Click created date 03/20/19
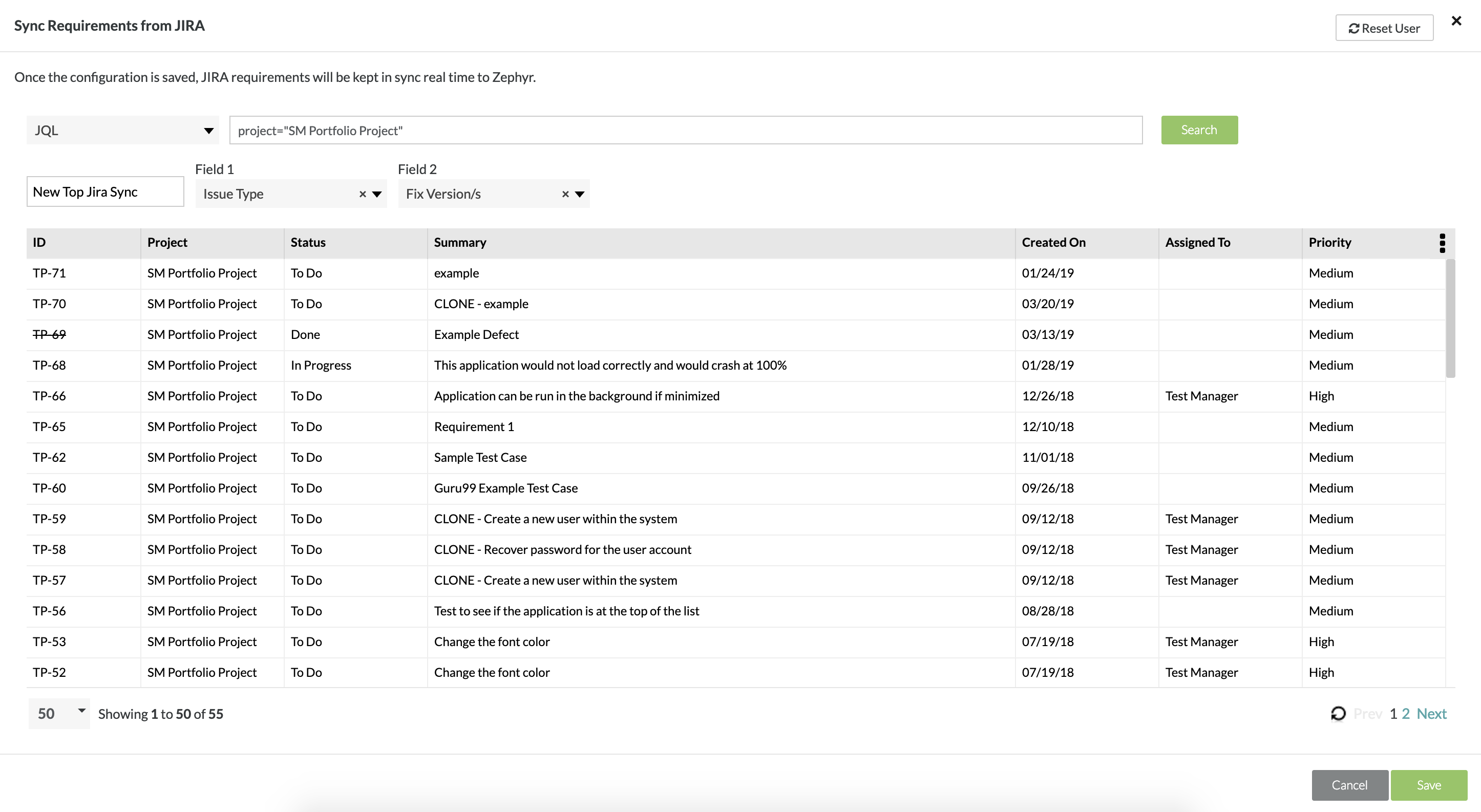 point(1048,304)
